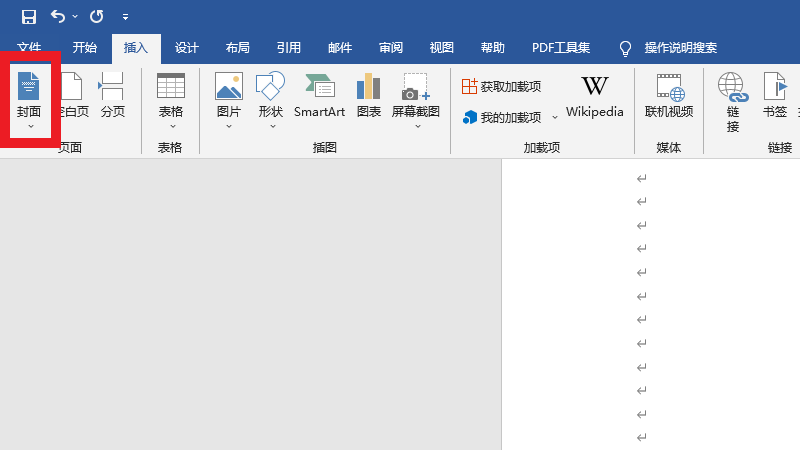Open the 审阅 ribbon tab

click(x=391, y=48)
